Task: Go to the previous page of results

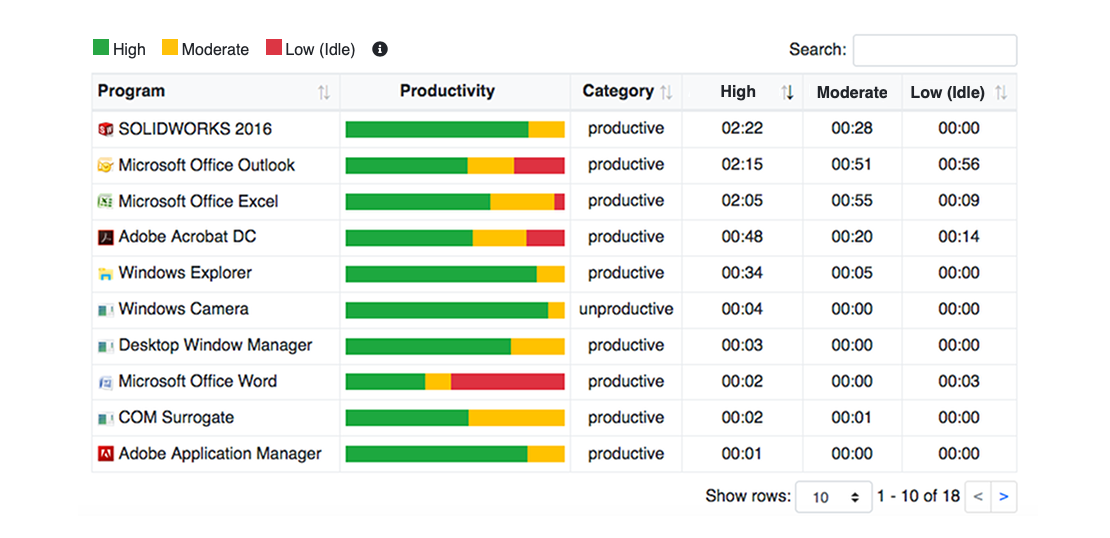Action: (x=978, y=497)
